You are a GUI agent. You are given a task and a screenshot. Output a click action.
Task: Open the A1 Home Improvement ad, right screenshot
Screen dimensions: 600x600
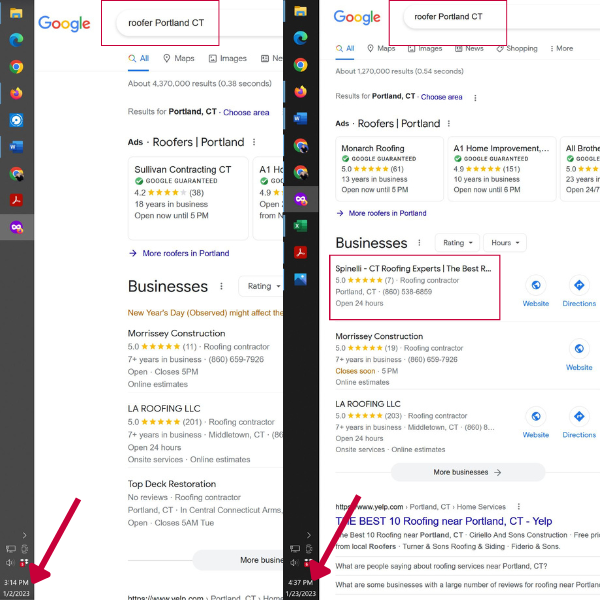pos(502,169)
